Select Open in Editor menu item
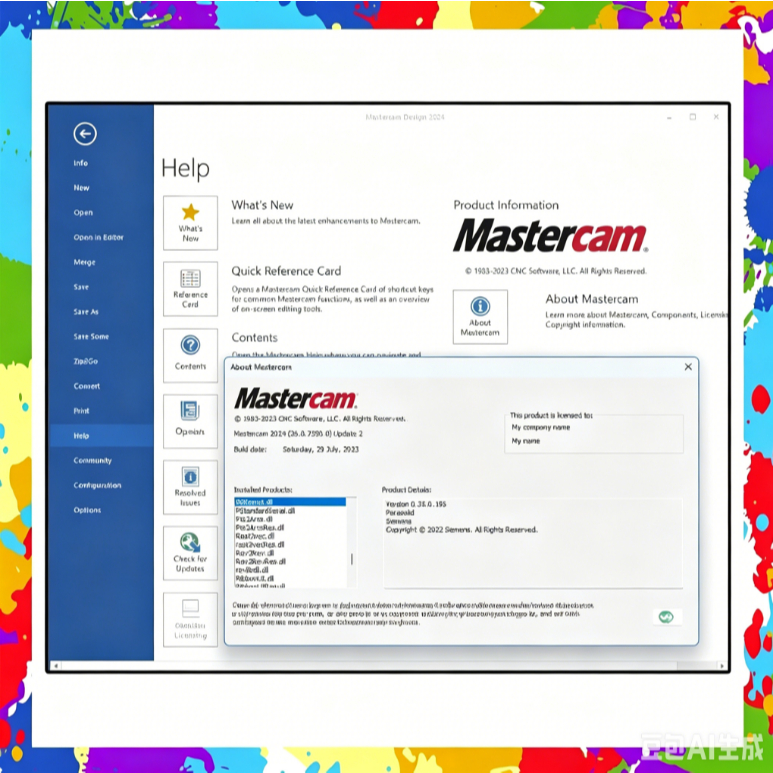The height and width of the screenshot is (773, 773). pos(99,237)
